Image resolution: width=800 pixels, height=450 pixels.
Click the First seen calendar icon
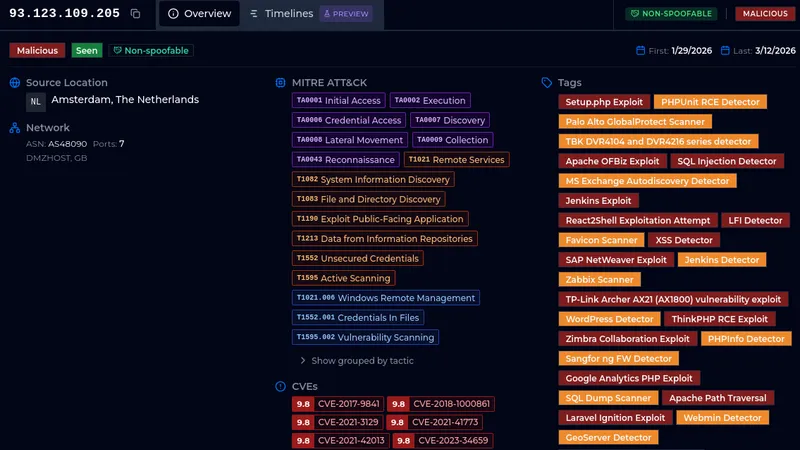point(640,51)
